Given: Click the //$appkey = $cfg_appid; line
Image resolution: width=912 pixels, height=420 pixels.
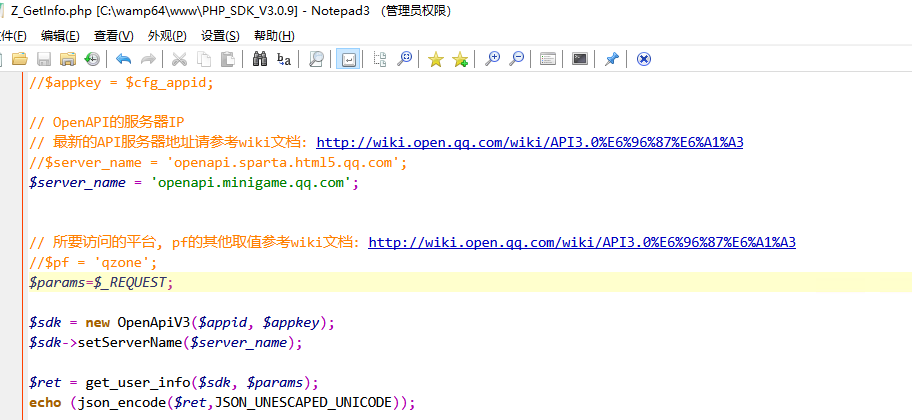Looking at the screenshot, I should pyautogui.click(x=122, y=83).
